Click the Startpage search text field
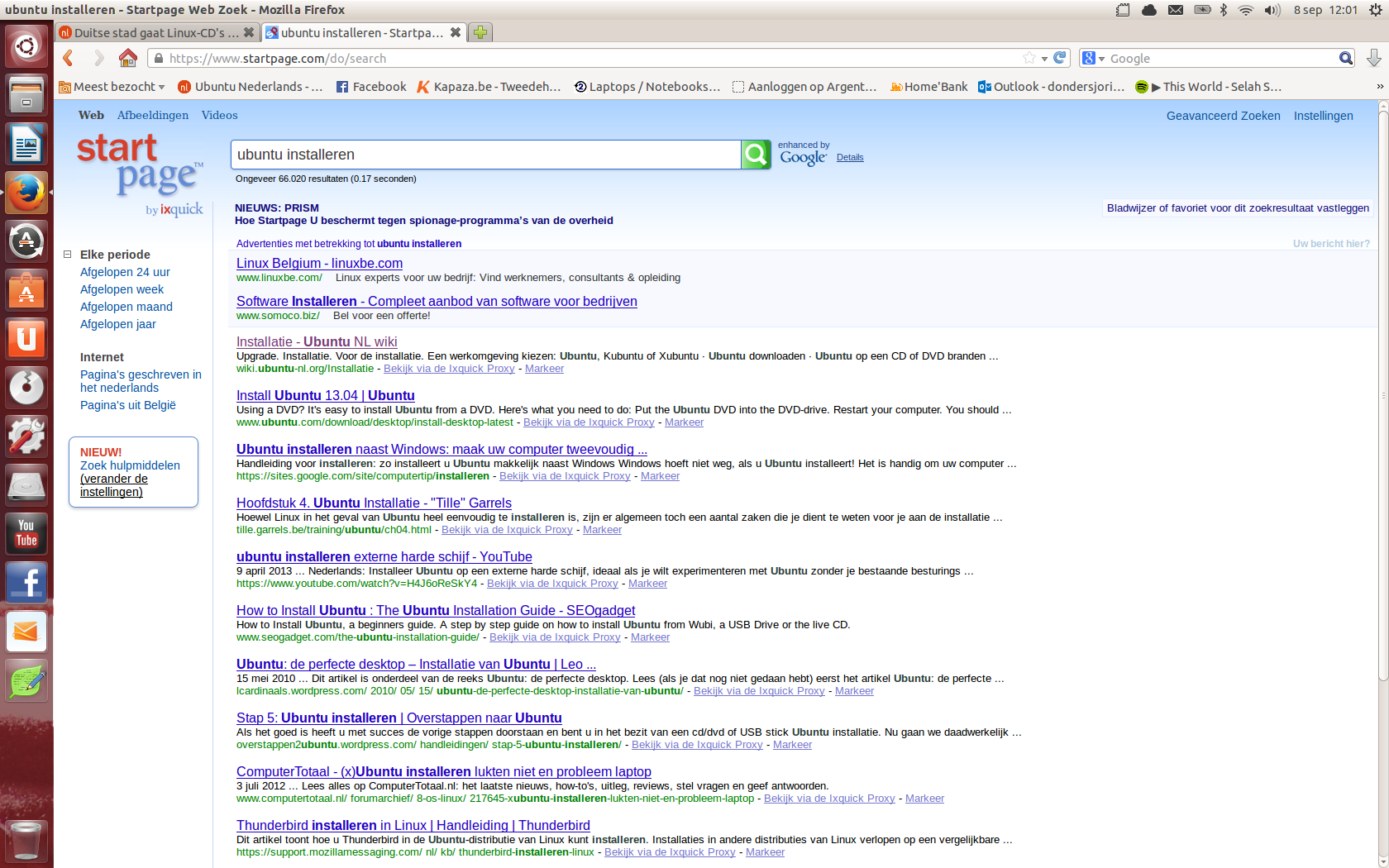The image size is (1389, 868). [486, 155]
